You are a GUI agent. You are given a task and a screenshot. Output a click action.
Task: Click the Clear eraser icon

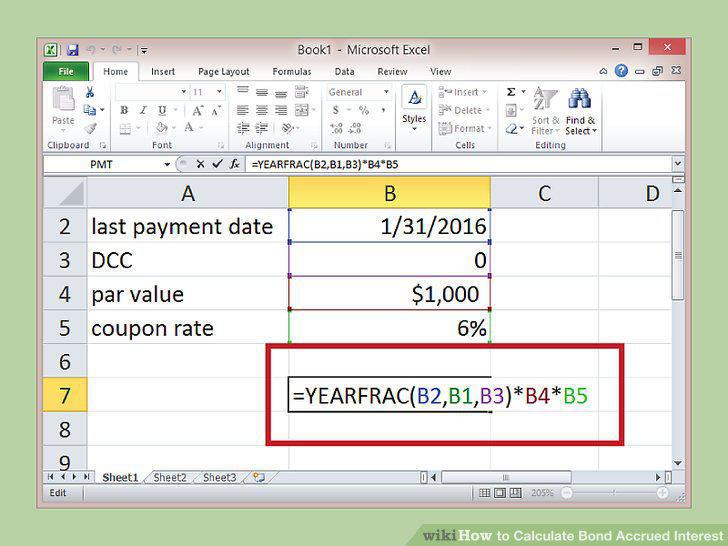(511, 128)
